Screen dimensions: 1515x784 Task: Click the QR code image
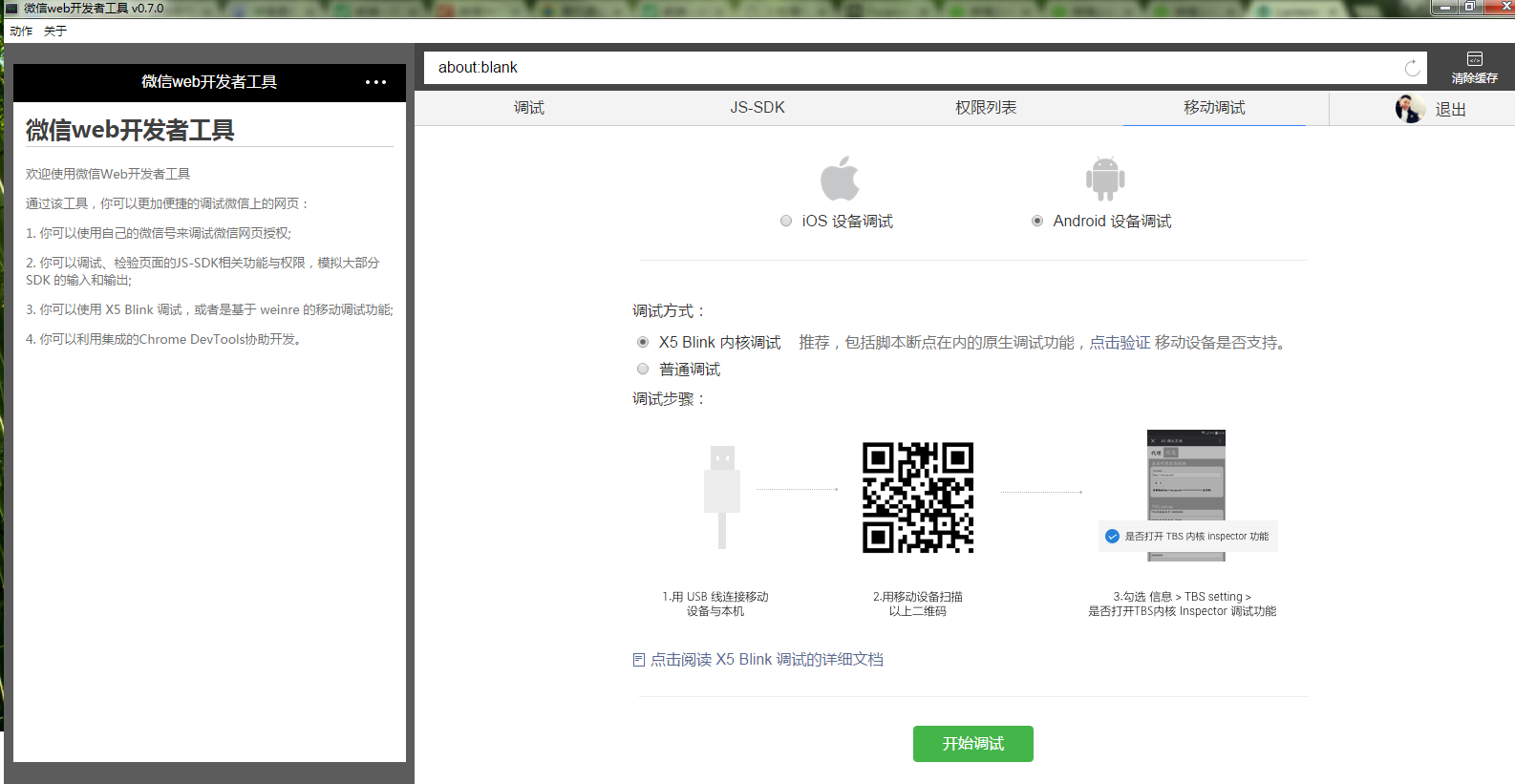coord(918,498)
